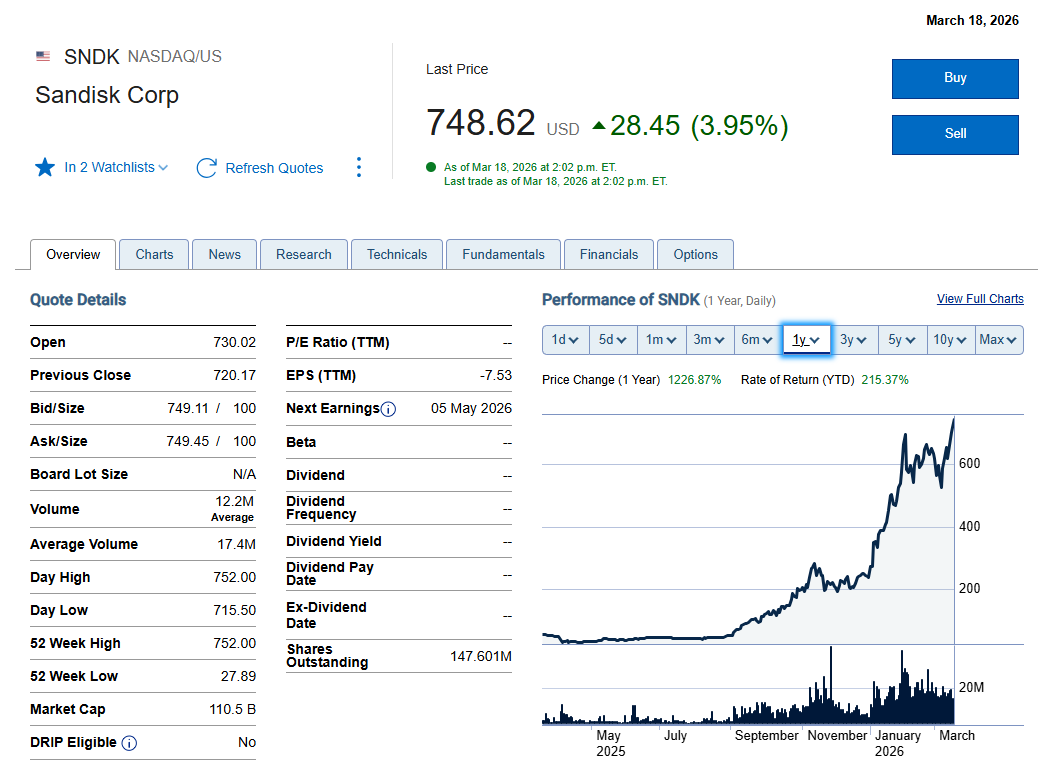Switch to the Charts tab
Screen dimensions: 1038x764
[154, 255]
